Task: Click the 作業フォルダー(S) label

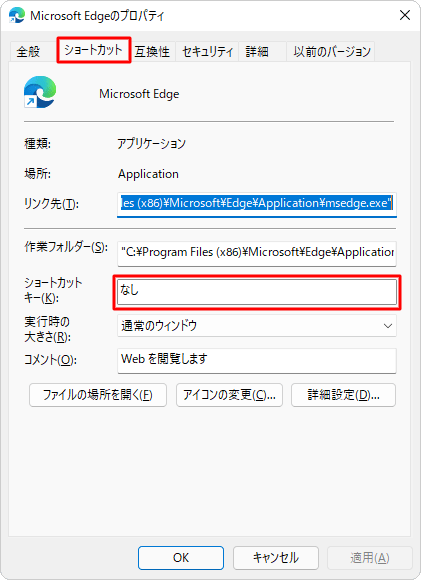Action: coord(66,247)
